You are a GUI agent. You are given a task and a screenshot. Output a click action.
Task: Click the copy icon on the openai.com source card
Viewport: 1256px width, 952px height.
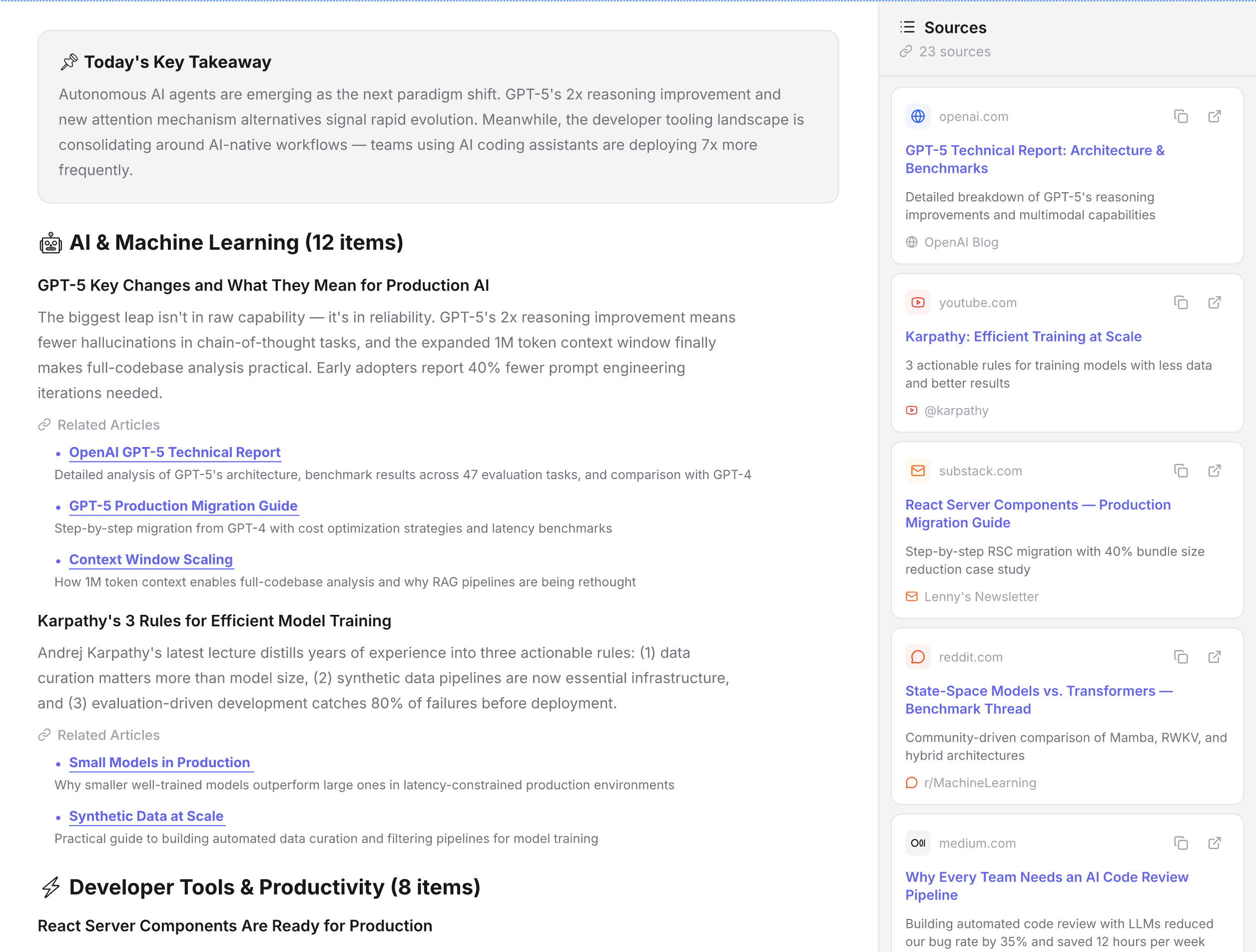(x=1181, y=116)
